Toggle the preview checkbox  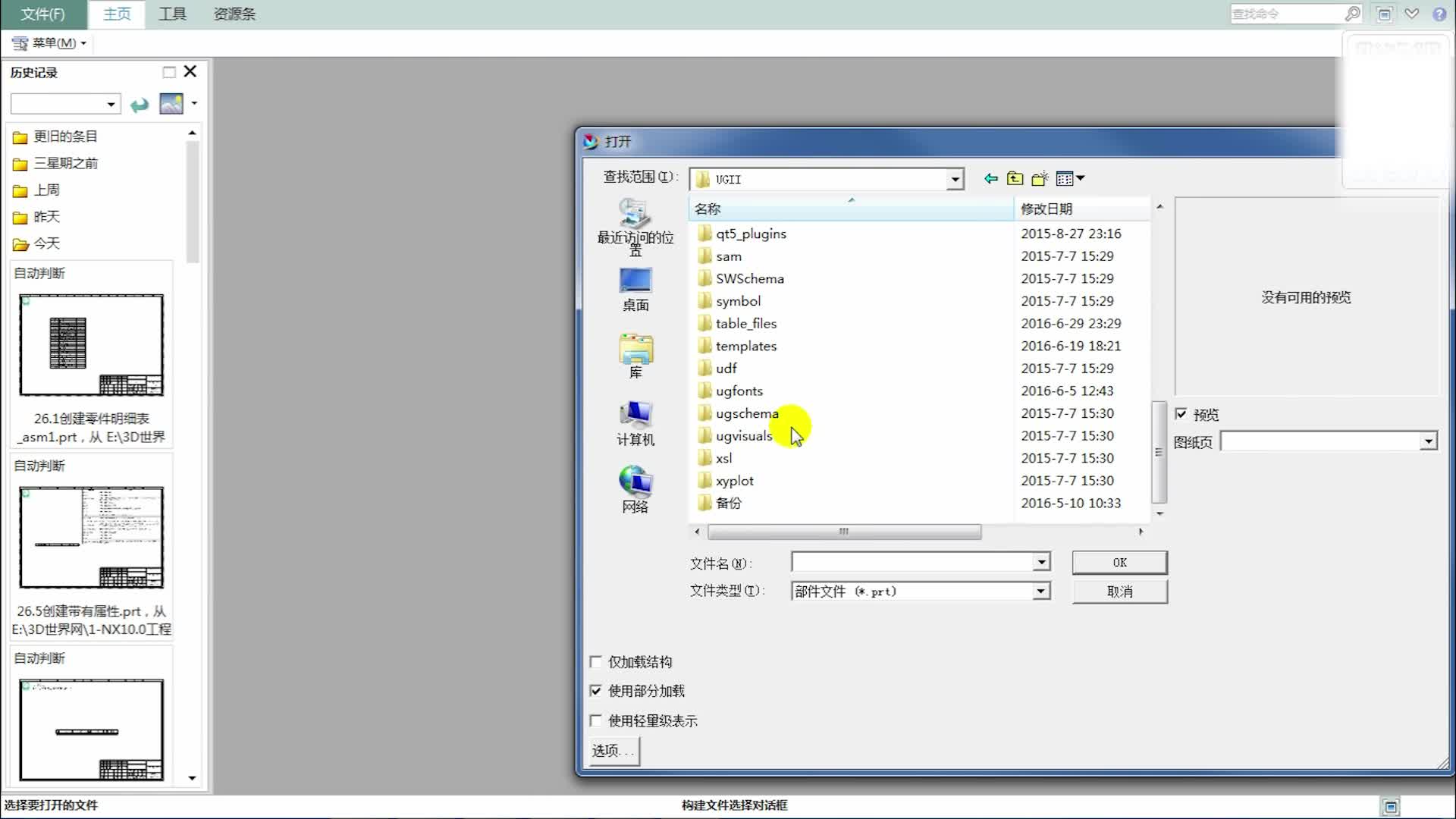tap(1181, 414)
